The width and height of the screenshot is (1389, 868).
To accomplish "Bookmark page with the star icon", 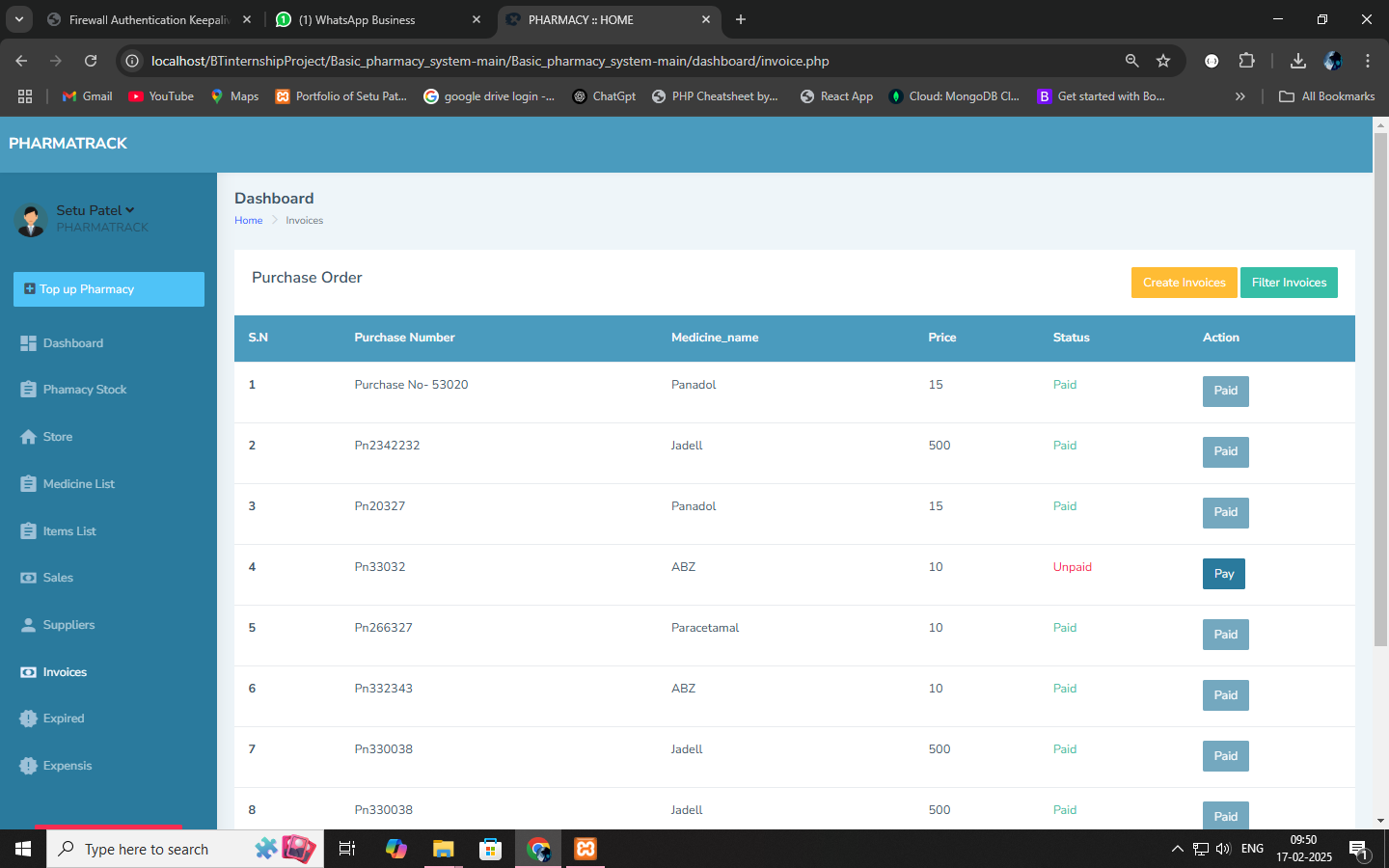I will [x=1163, y=61].
